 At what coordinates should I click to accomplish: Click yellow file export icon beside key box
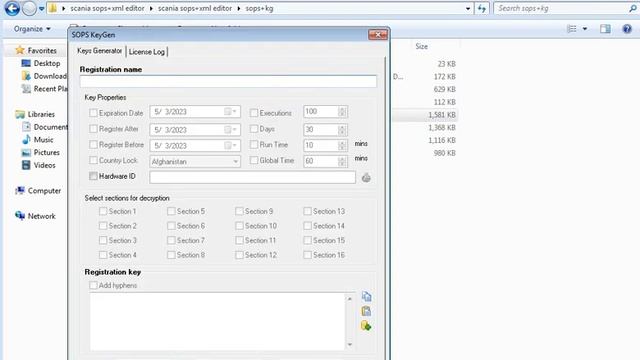[x=366, y=326]
